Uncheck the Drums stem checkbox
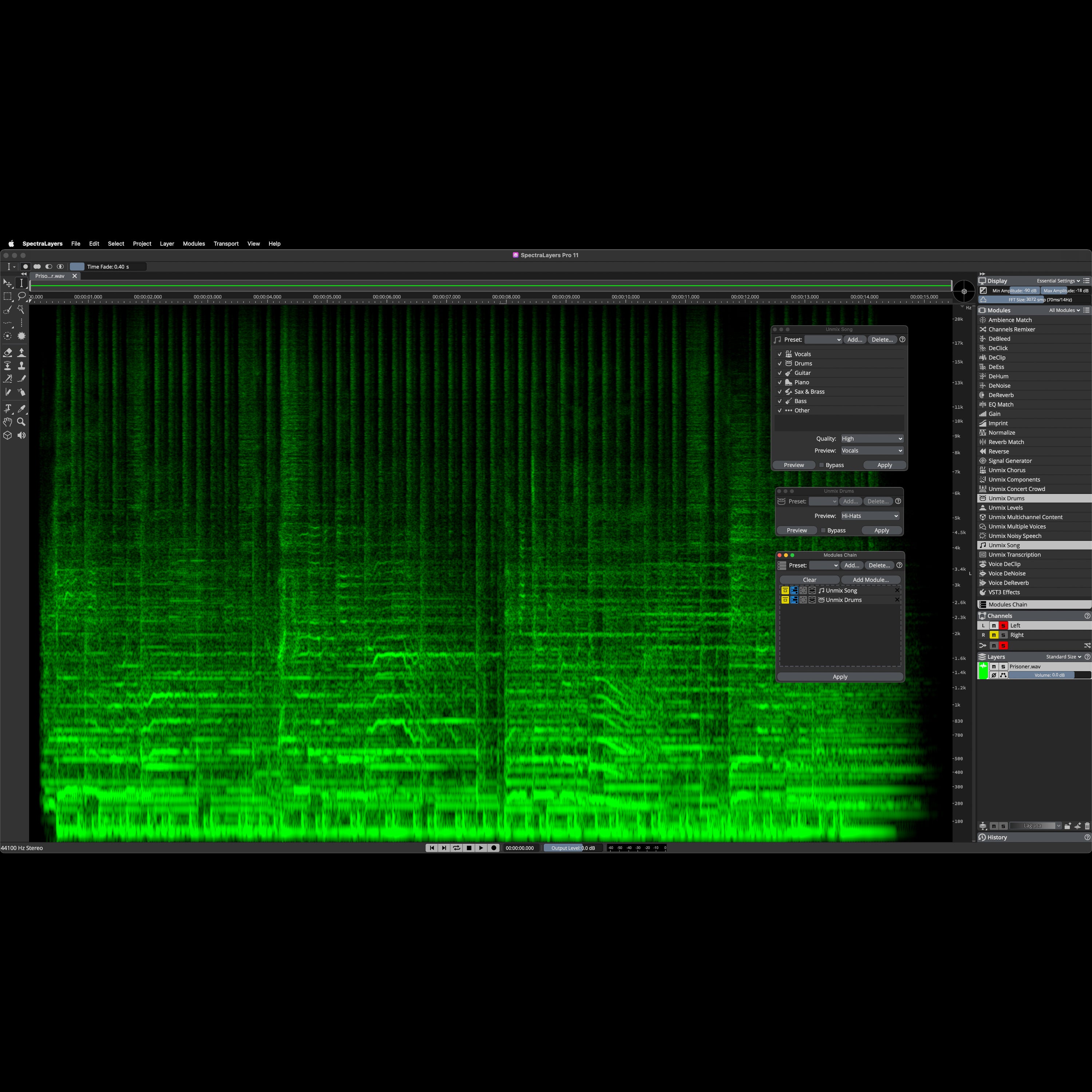 pos(780,363)
